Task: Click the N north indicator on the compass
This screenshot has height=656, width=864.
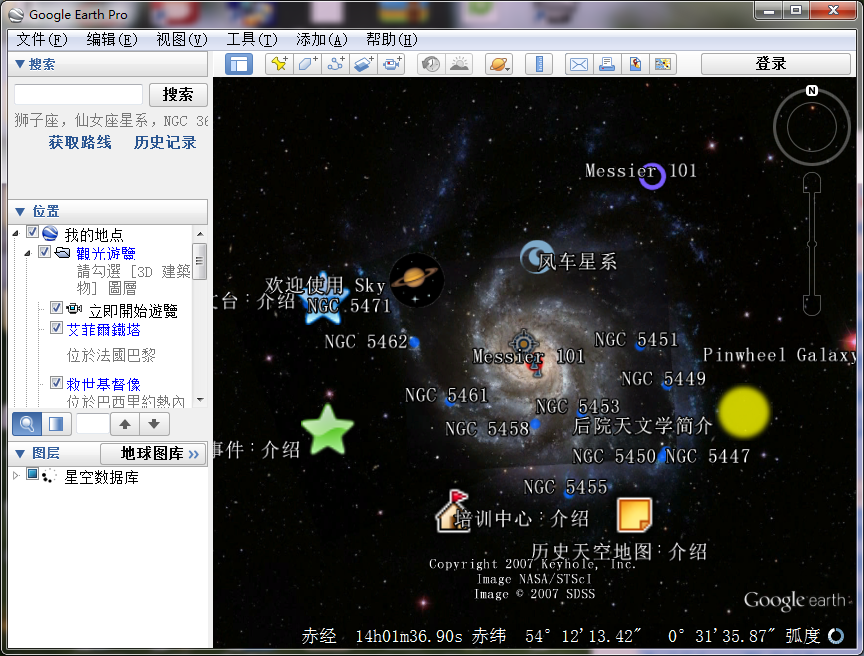Action: click(812, 91)
